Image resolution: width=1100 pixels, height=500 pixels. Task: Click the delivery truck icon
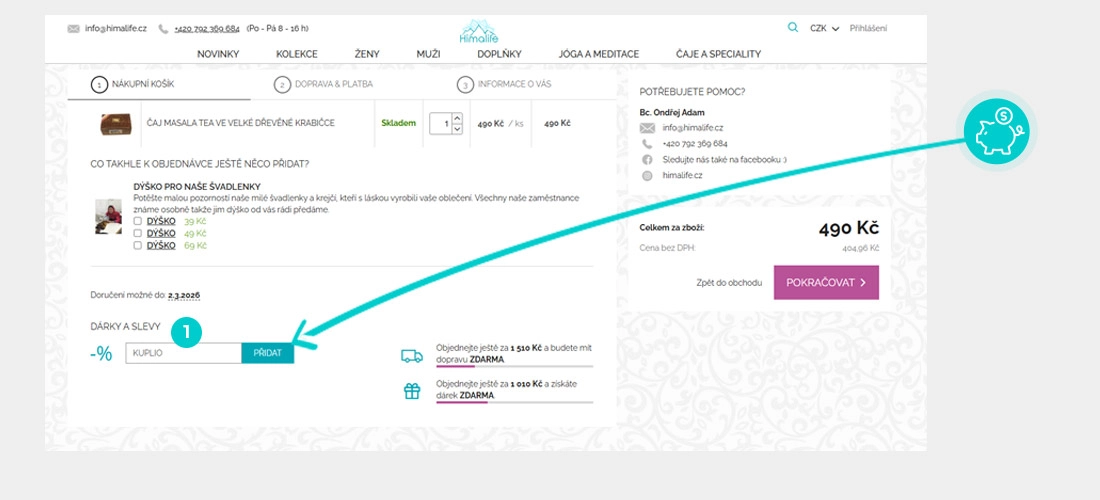click(412, 356)
